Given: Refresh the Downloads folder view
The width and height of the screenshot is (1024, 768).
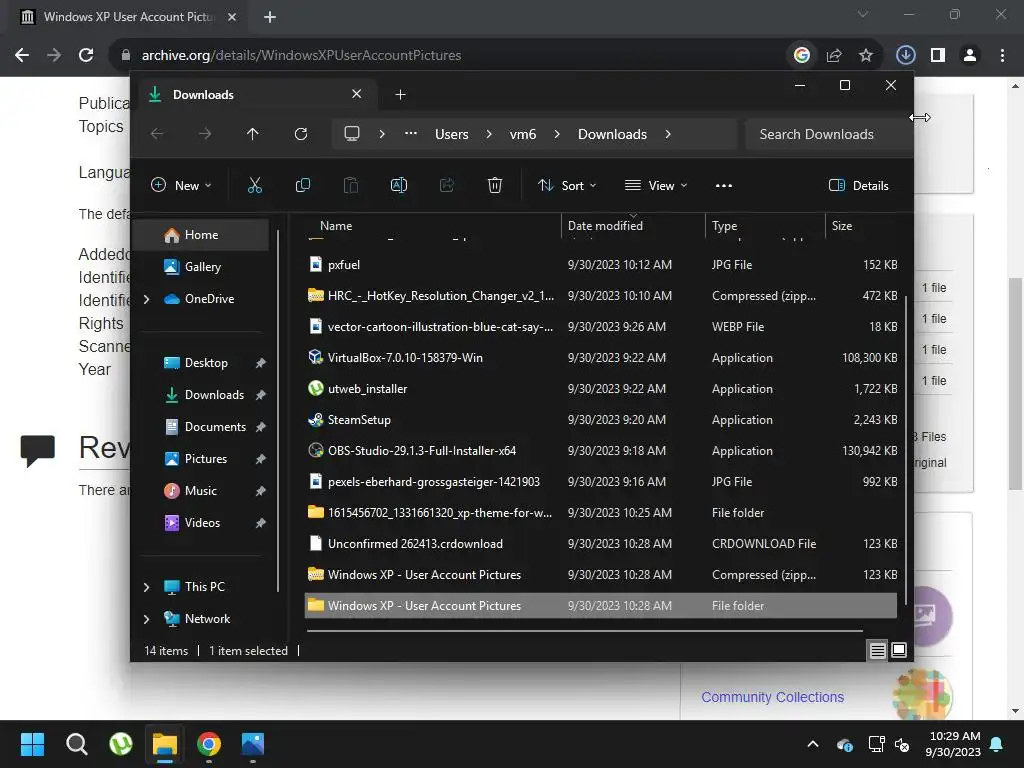Looking at the screenshot, I should [300, 134].
